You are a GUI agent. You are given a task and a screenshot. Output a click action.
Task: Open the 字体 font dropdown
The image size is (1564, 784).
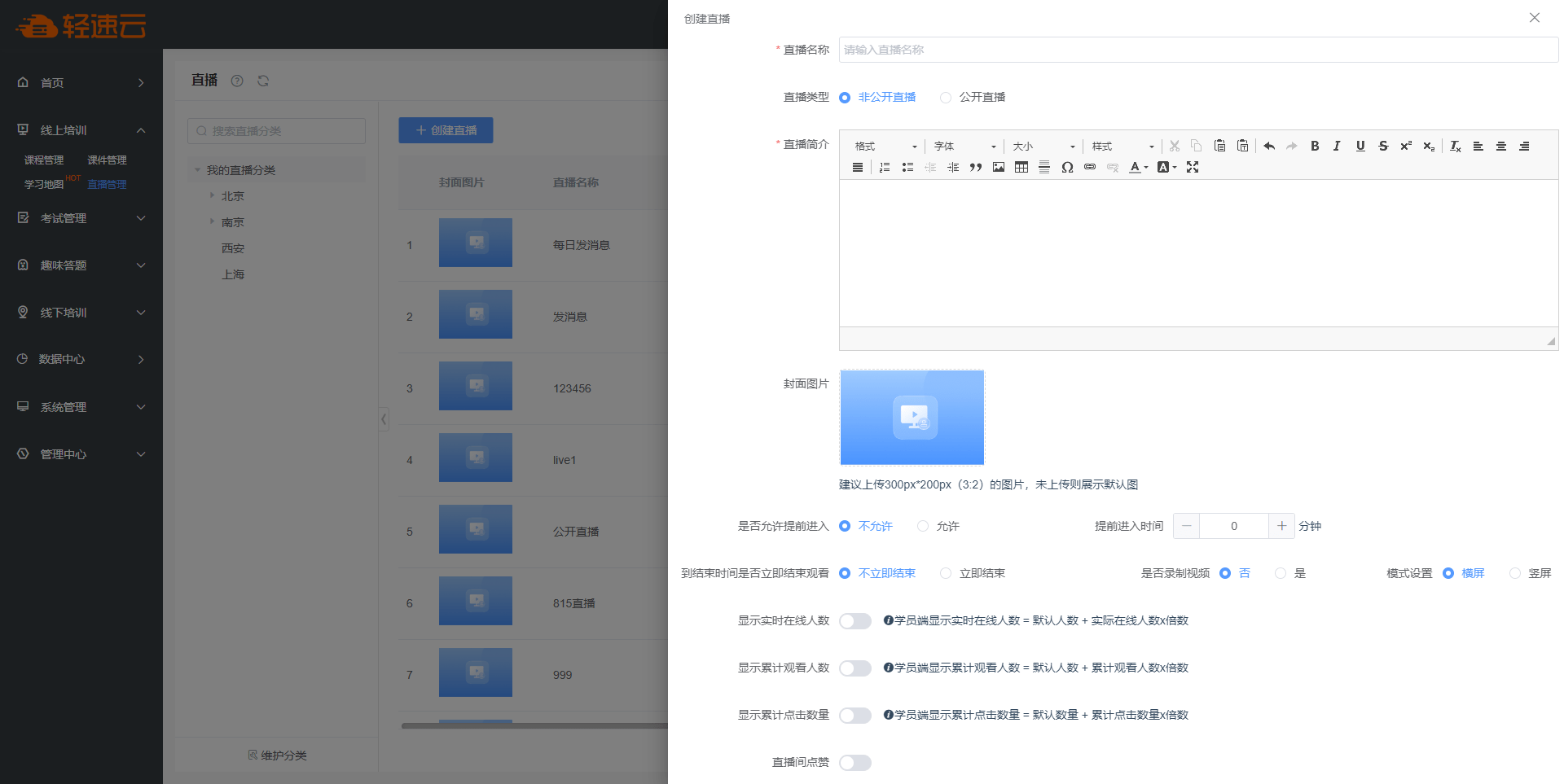tap(964, 147)
